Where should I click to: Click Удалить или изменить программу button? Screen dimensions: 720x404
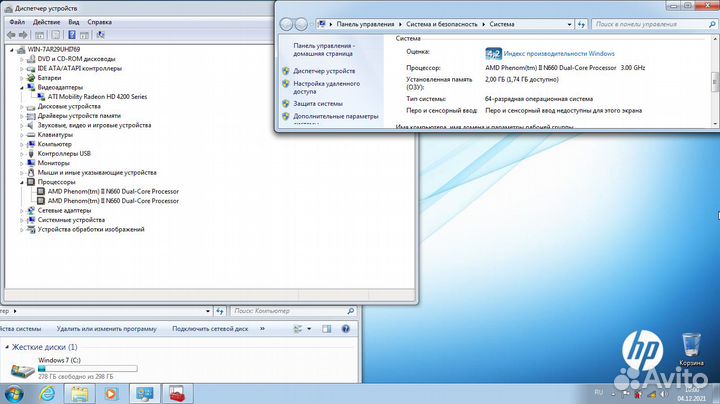[107, 329]
